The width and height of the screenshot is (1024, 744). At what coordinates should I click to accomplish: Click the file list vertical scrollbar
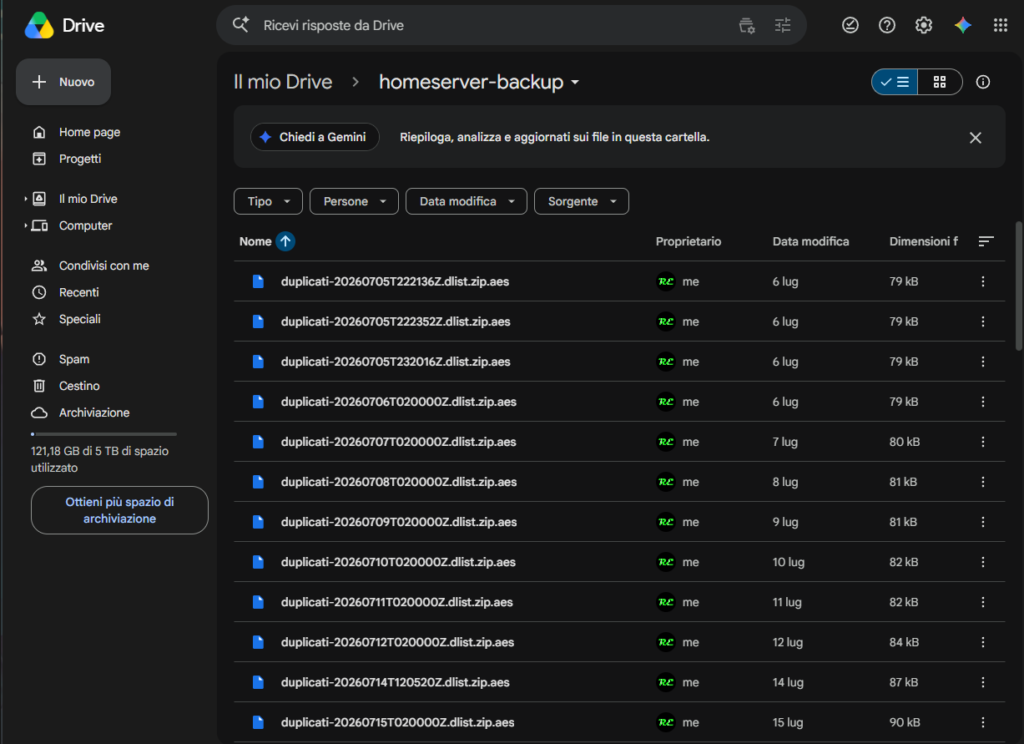pos(1019,286)
